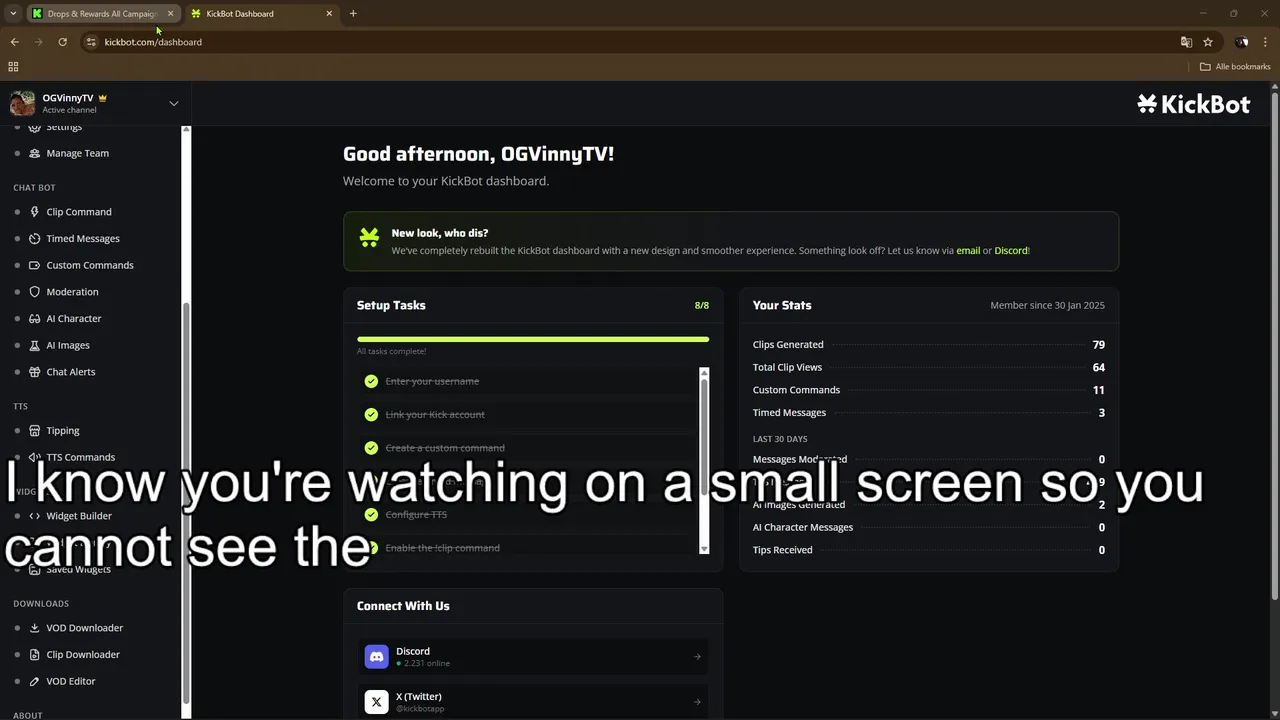Click 'Create a custom command' checkmark

[371, 448]
